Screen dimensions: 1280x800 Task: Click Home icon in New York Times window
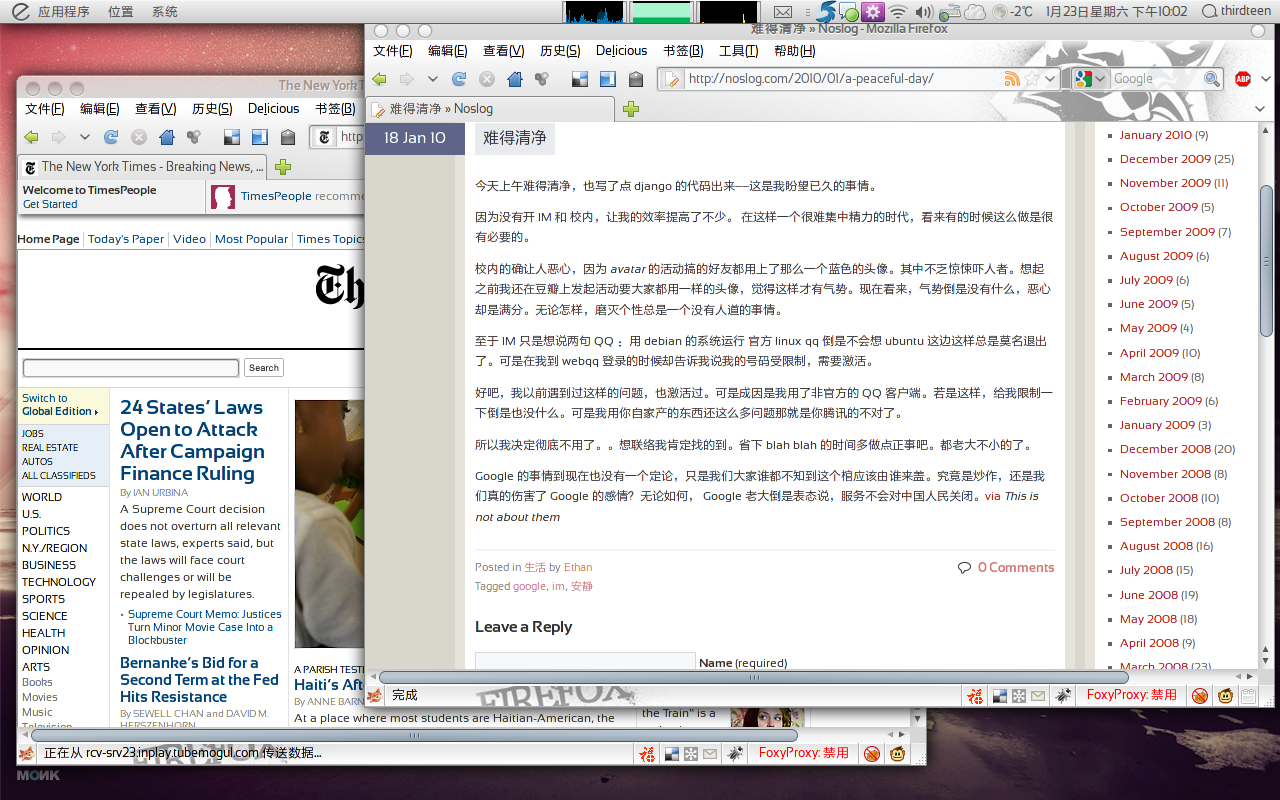pyautogui.click(x=167, y=137)
